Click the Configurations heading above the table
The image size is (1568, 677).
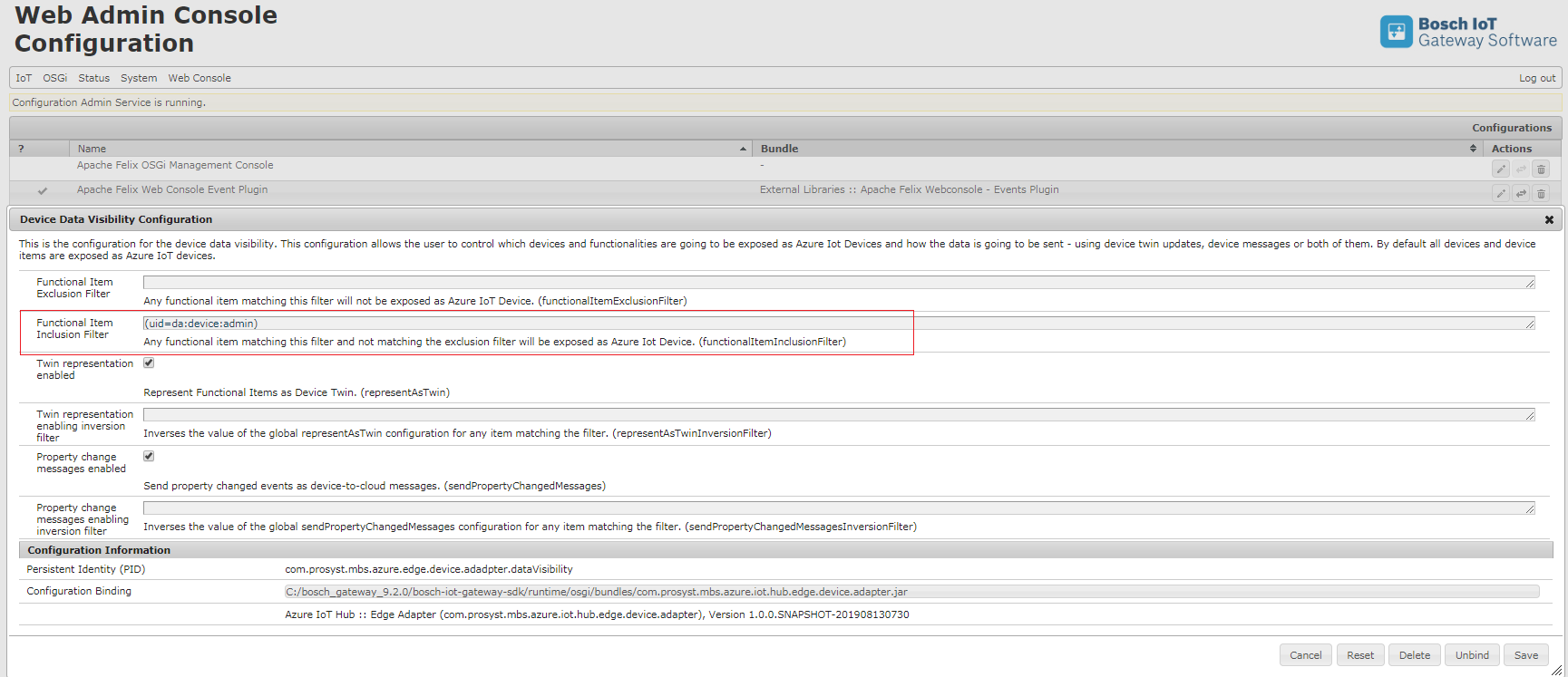point(1512,128)
